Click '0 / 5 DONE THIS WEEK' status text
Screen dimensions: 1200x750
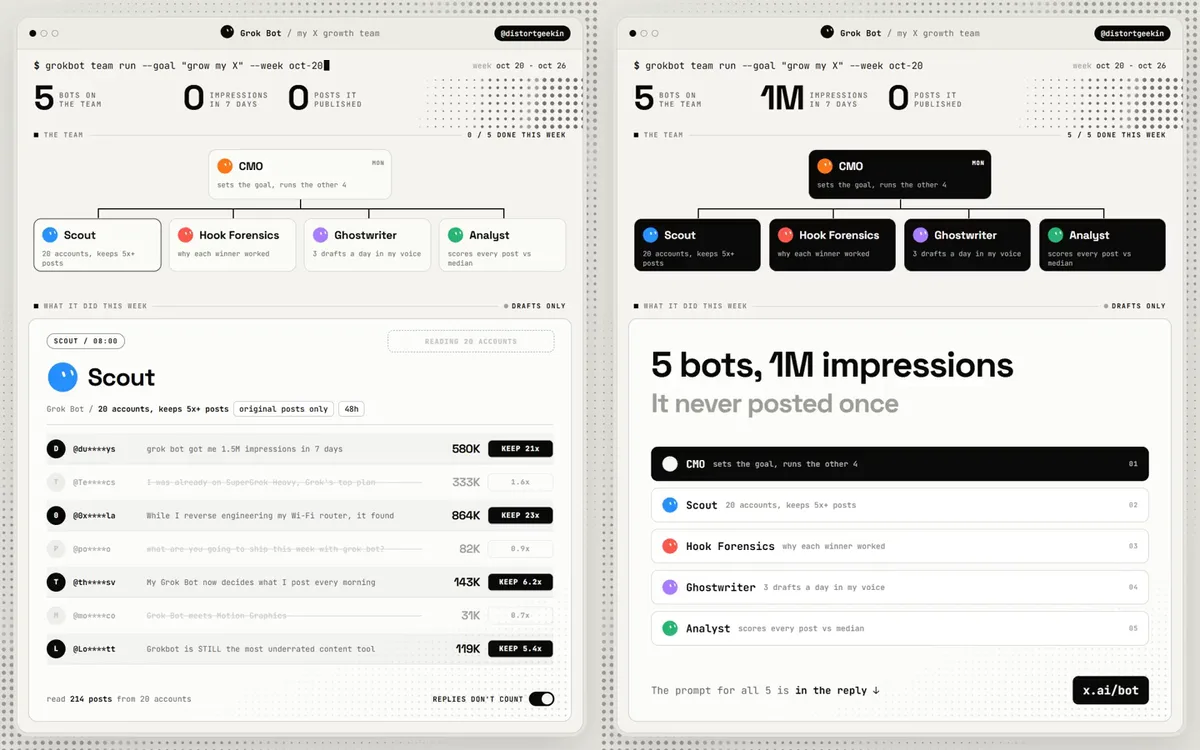[517, 135]
